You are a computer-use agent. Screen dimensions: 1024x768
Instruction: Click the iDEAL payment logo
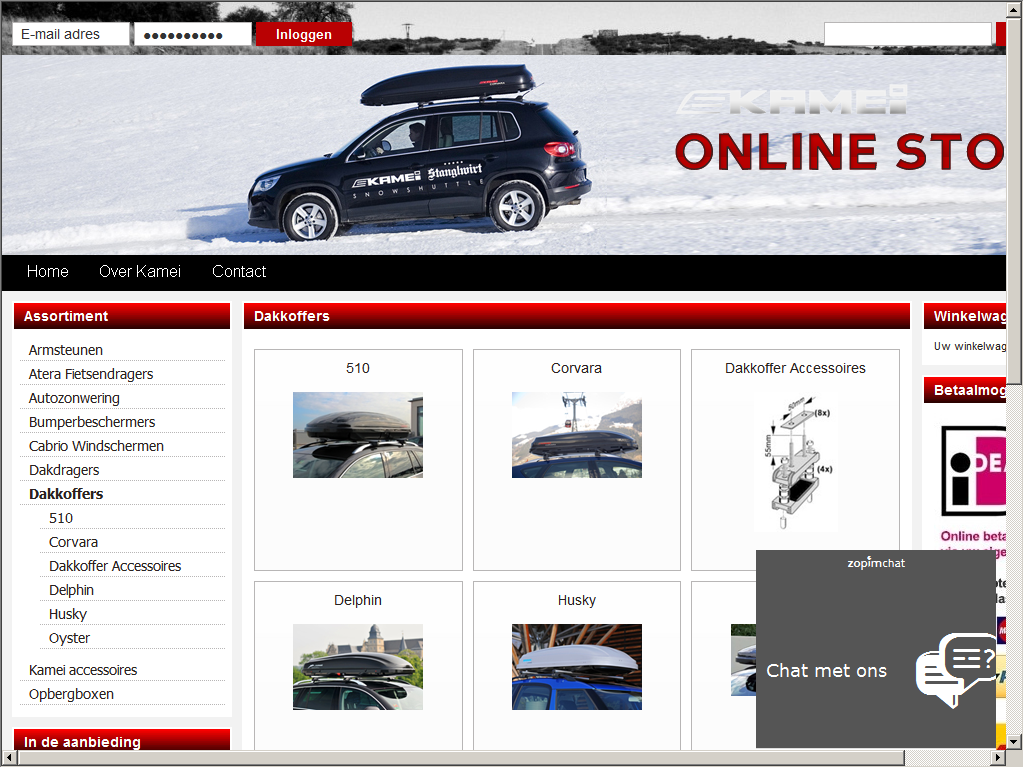[973, 470]
